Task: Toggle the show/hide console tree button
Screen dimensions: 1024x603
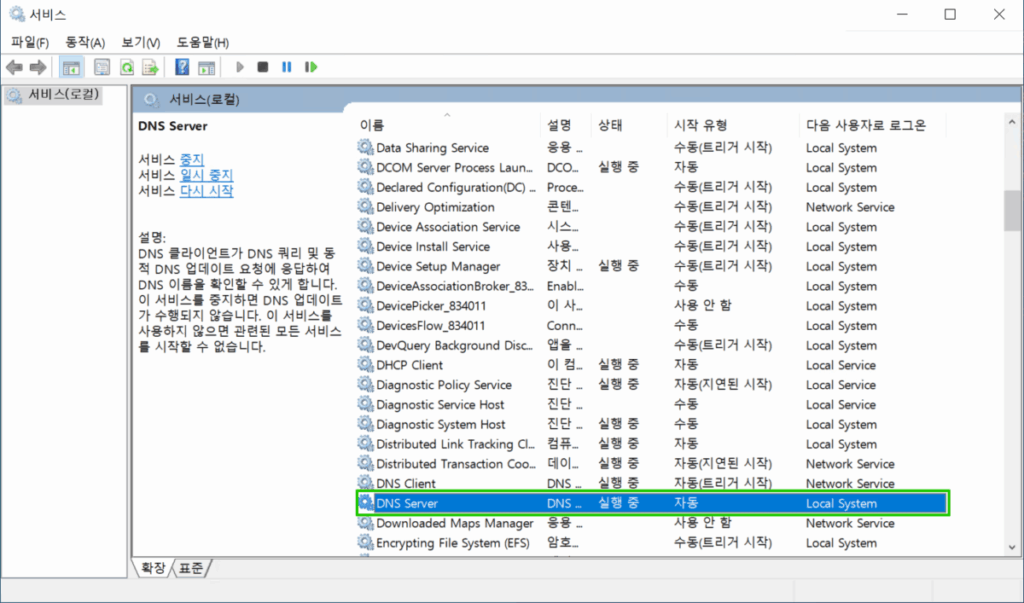Action: point(71,67)
